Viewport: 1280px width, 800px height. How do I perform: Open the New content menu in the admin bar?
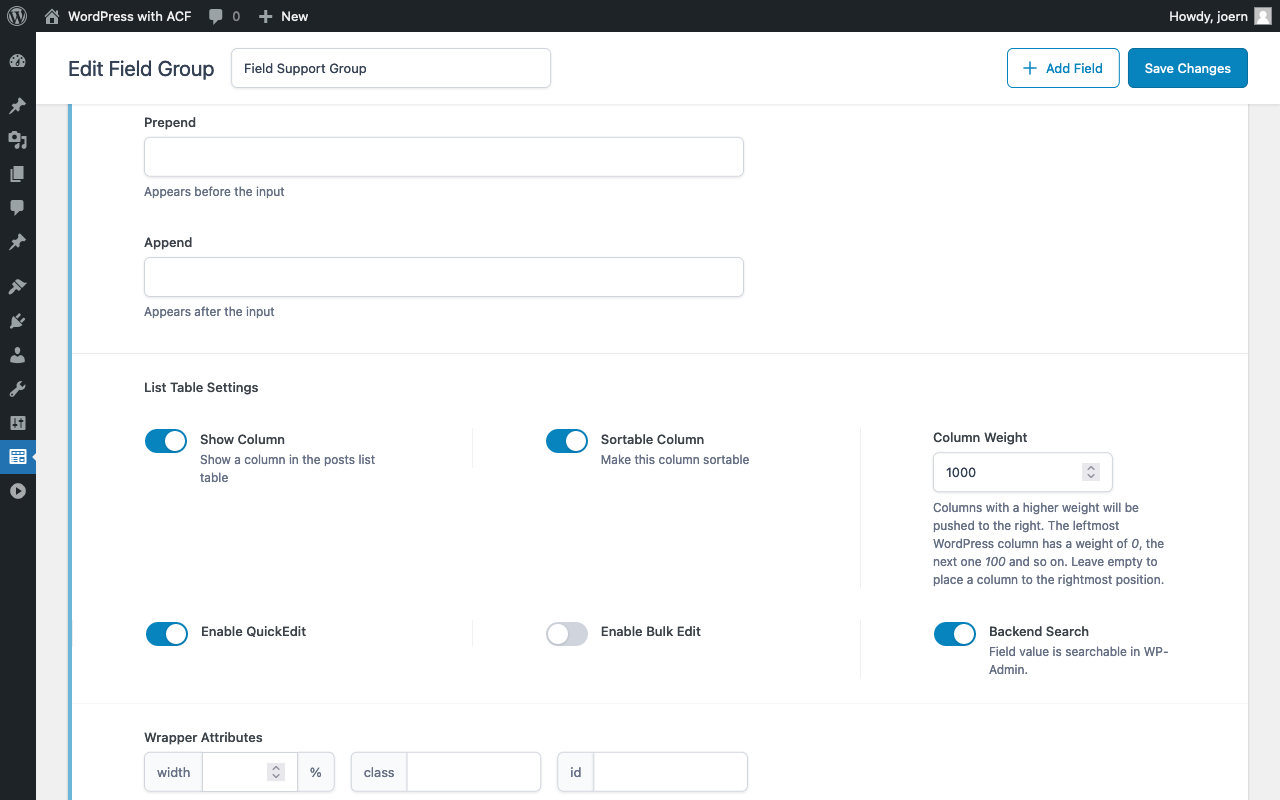coord(283,16)
